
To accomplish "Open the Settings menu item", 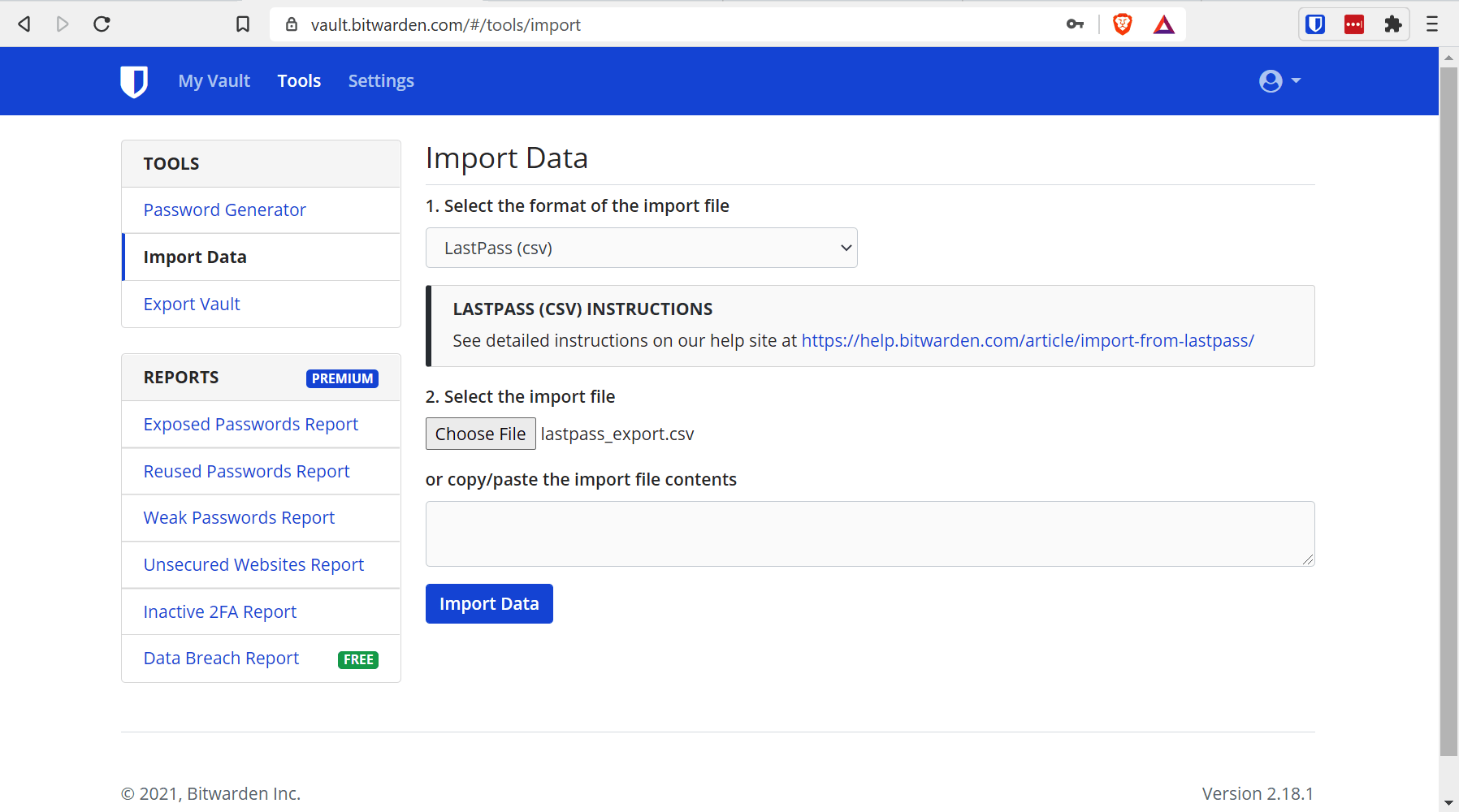I will click(x=380, y=81).
